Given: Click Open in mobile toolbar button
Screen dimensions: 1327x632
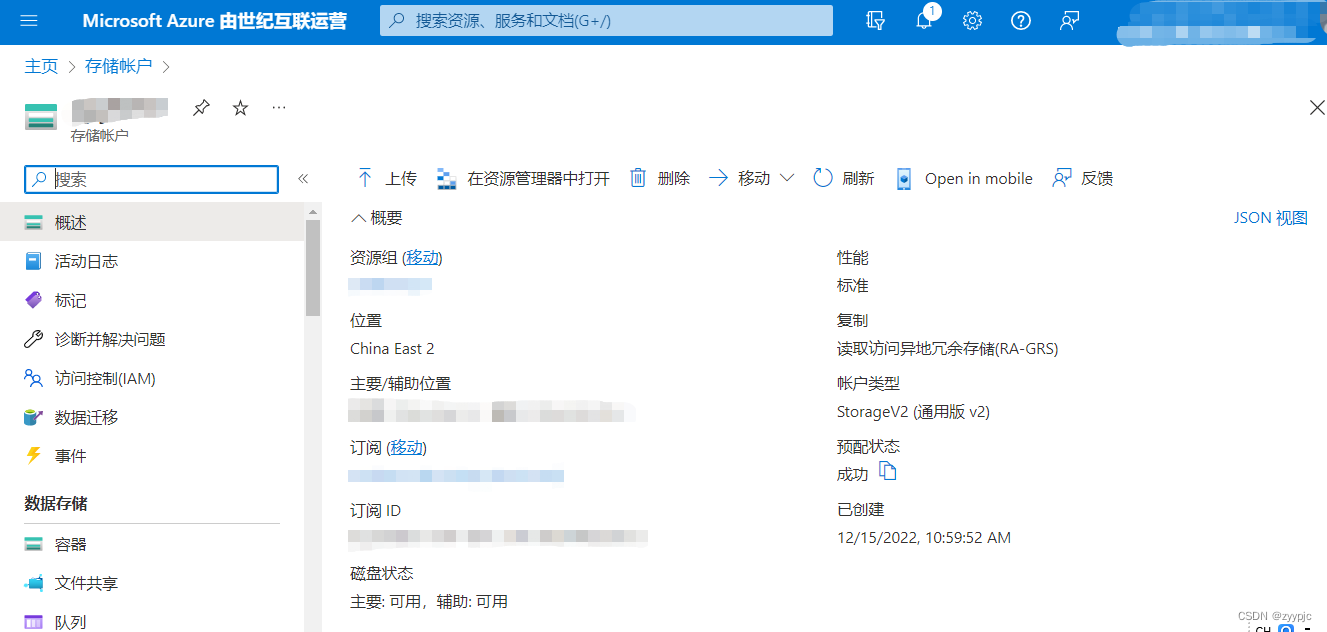Looking at the screenshot, I should tap(963, 179).
